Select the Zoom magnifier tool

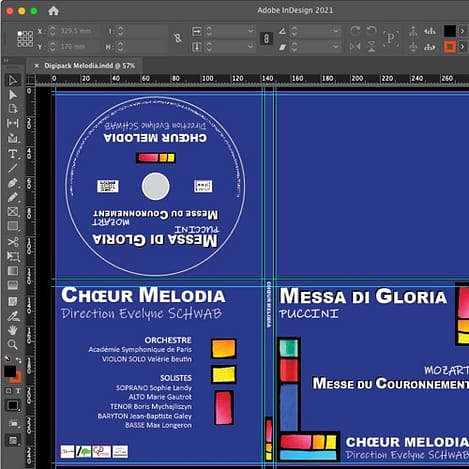[x=13, y=344]
